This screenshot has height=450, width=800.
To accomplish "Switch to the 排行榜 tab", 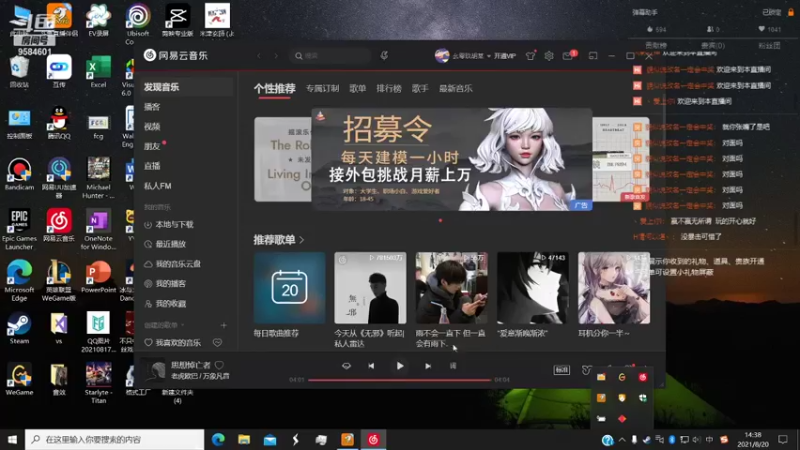I will 389,88.
